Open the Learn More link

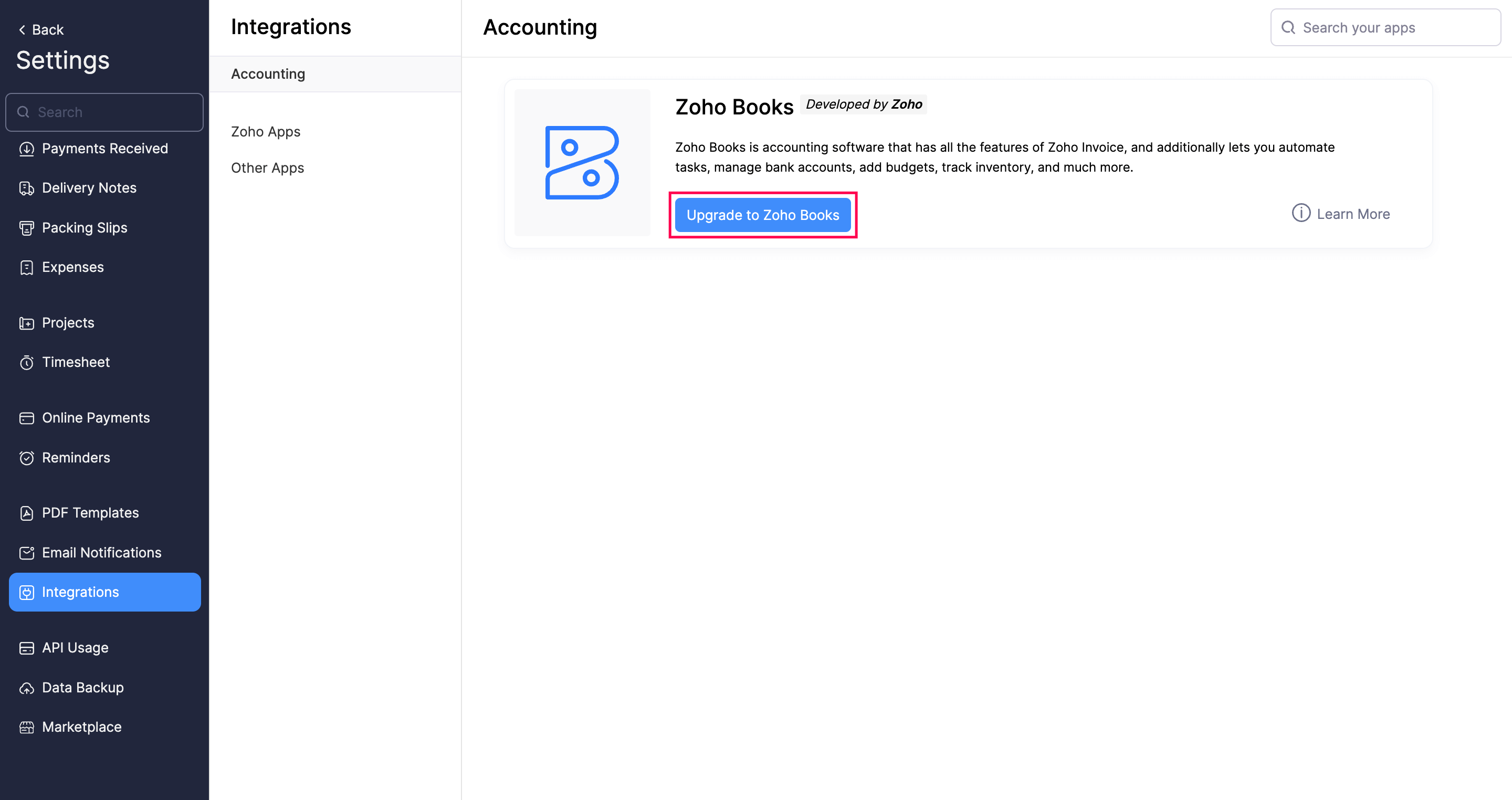click(x=1353, y=214)
